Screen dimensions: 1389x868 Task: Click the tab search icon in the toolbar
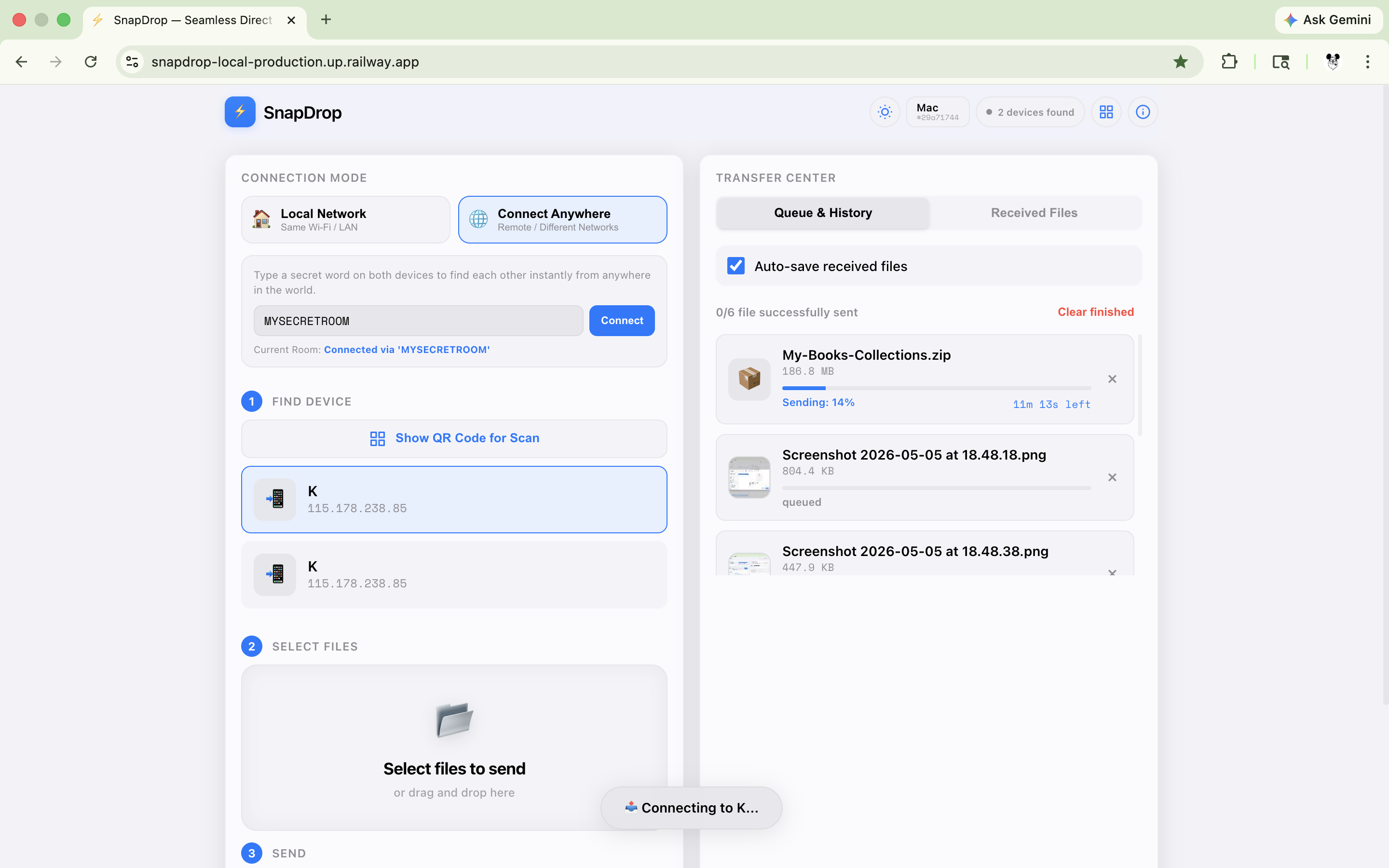pos(1280,62)
